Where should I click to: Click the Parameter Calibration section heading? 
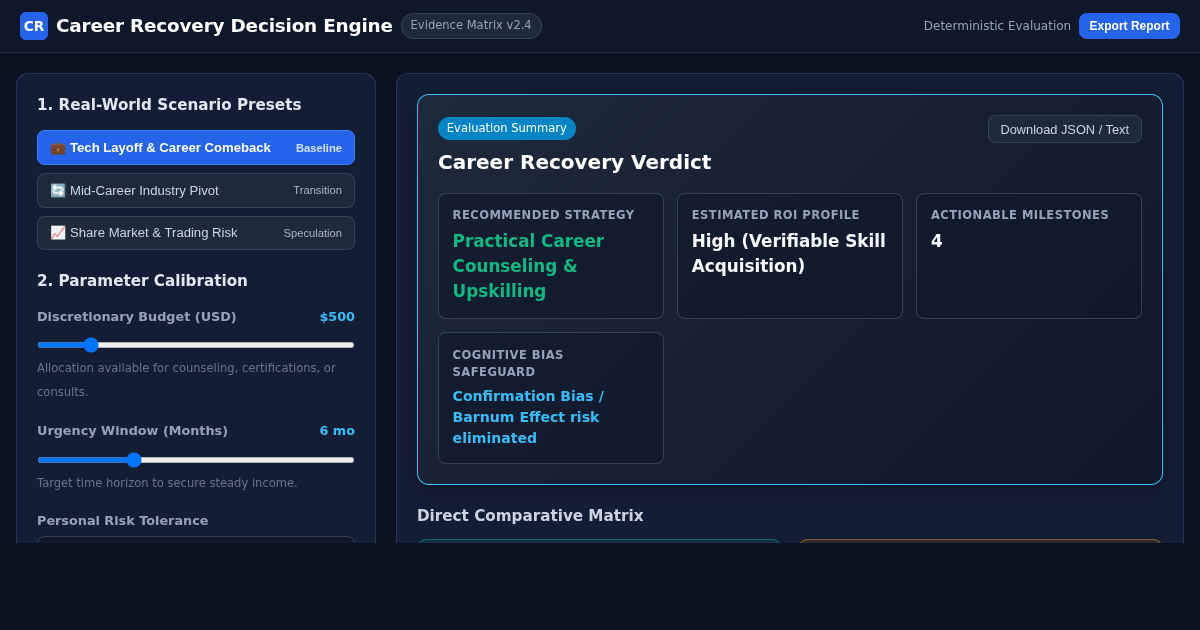click(142, 281)
